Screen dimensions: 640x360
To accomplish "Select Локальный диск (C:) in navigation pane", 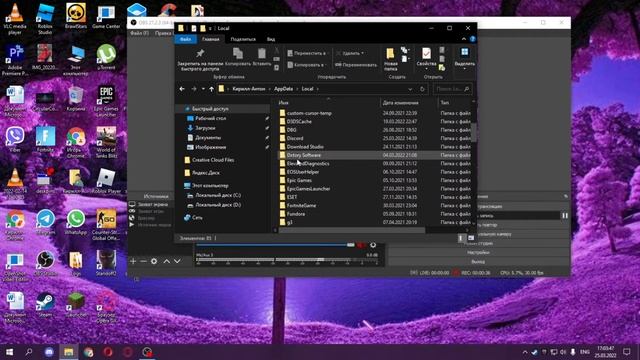I will click(218, 195).
